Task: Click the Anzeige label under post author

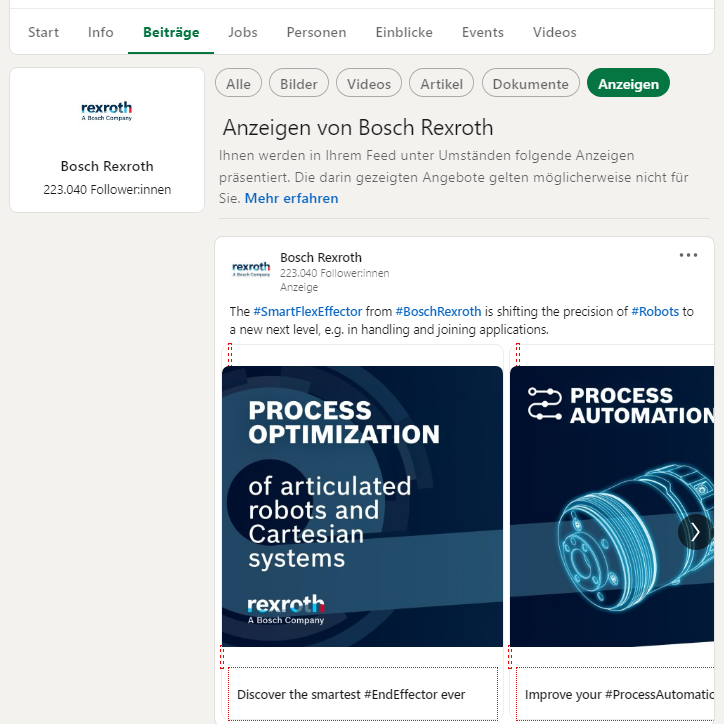Action: click(x=299, y=287)
